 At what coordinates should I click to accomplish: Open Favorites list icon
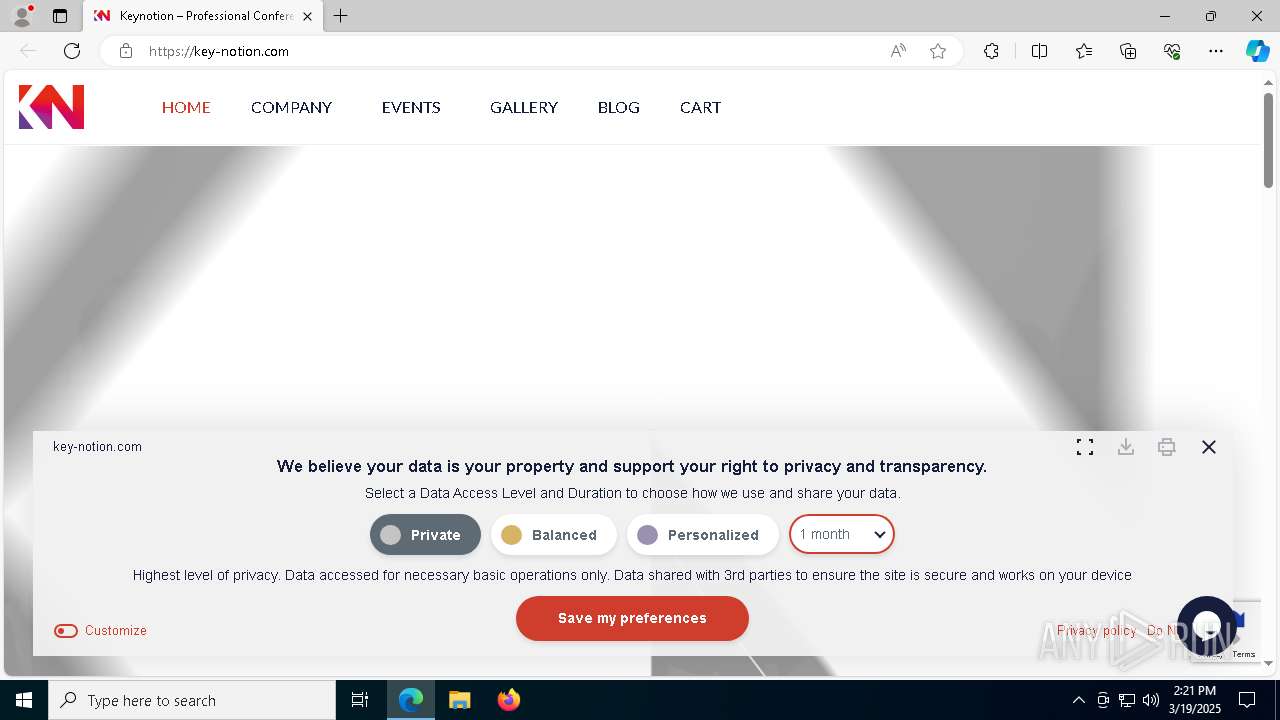[1084, 51]
